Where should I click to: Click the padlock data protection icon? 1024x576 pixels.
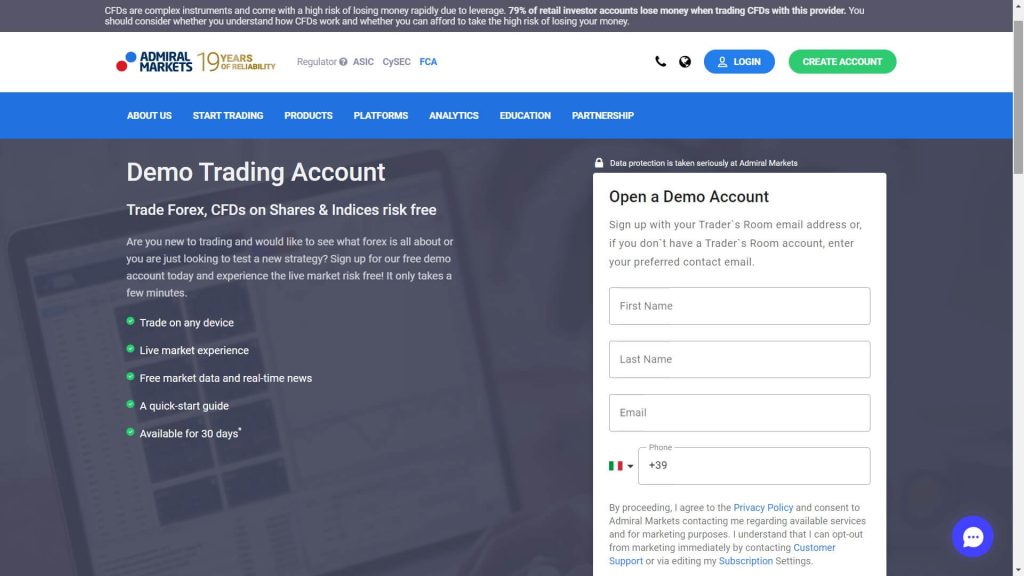[599, 163]
